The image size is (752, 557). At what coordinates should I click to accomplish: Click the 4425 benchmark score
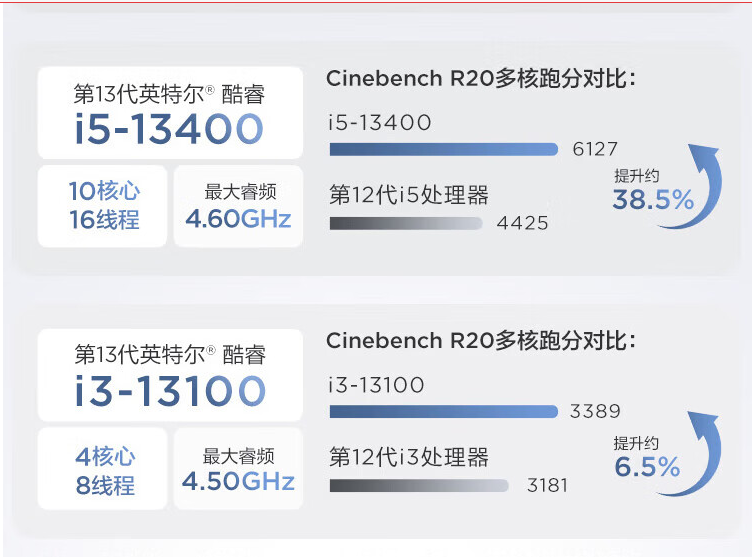click(522, 223)
